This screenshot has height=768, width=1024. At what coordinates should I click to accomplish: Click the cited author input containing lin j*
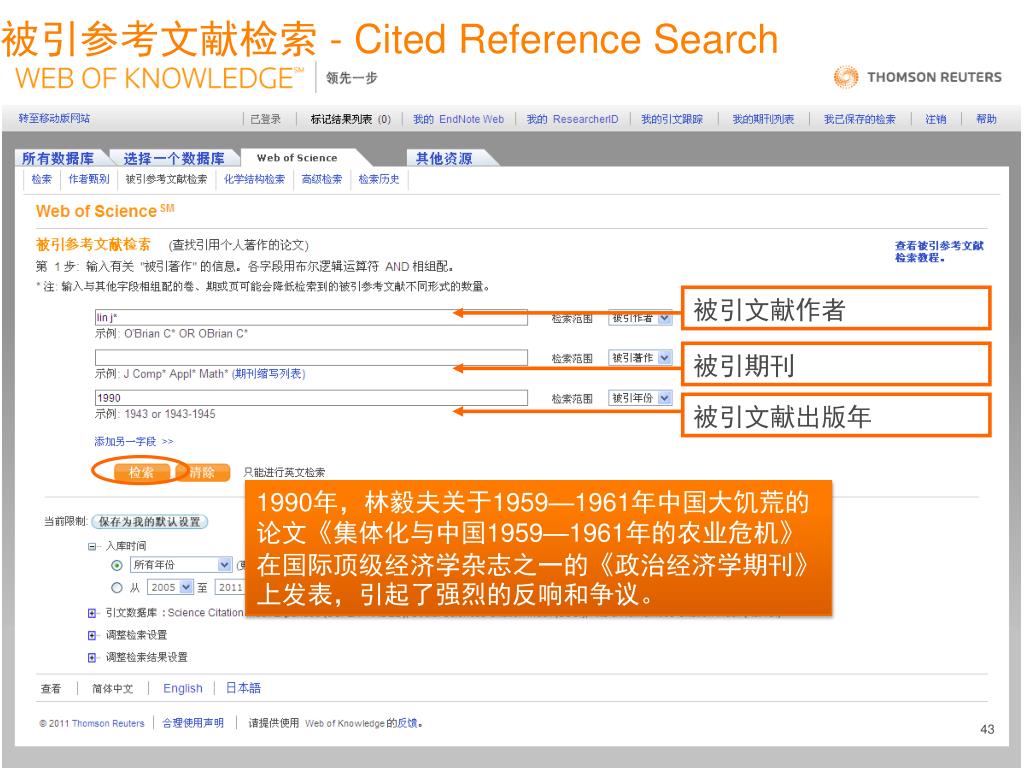(x=311, y=317)
